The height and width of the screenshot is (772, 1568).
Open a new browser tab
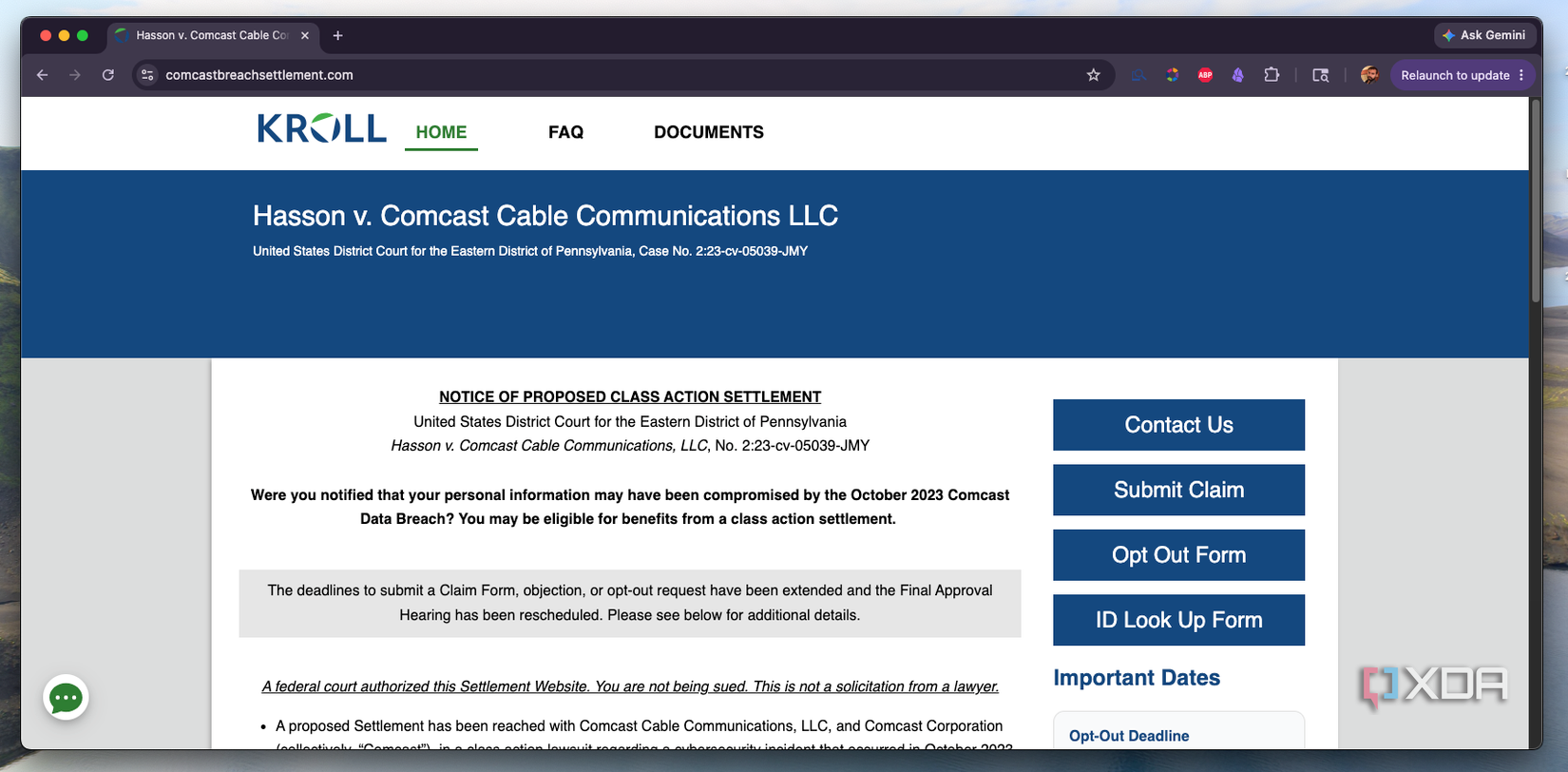tap(337, 35)
